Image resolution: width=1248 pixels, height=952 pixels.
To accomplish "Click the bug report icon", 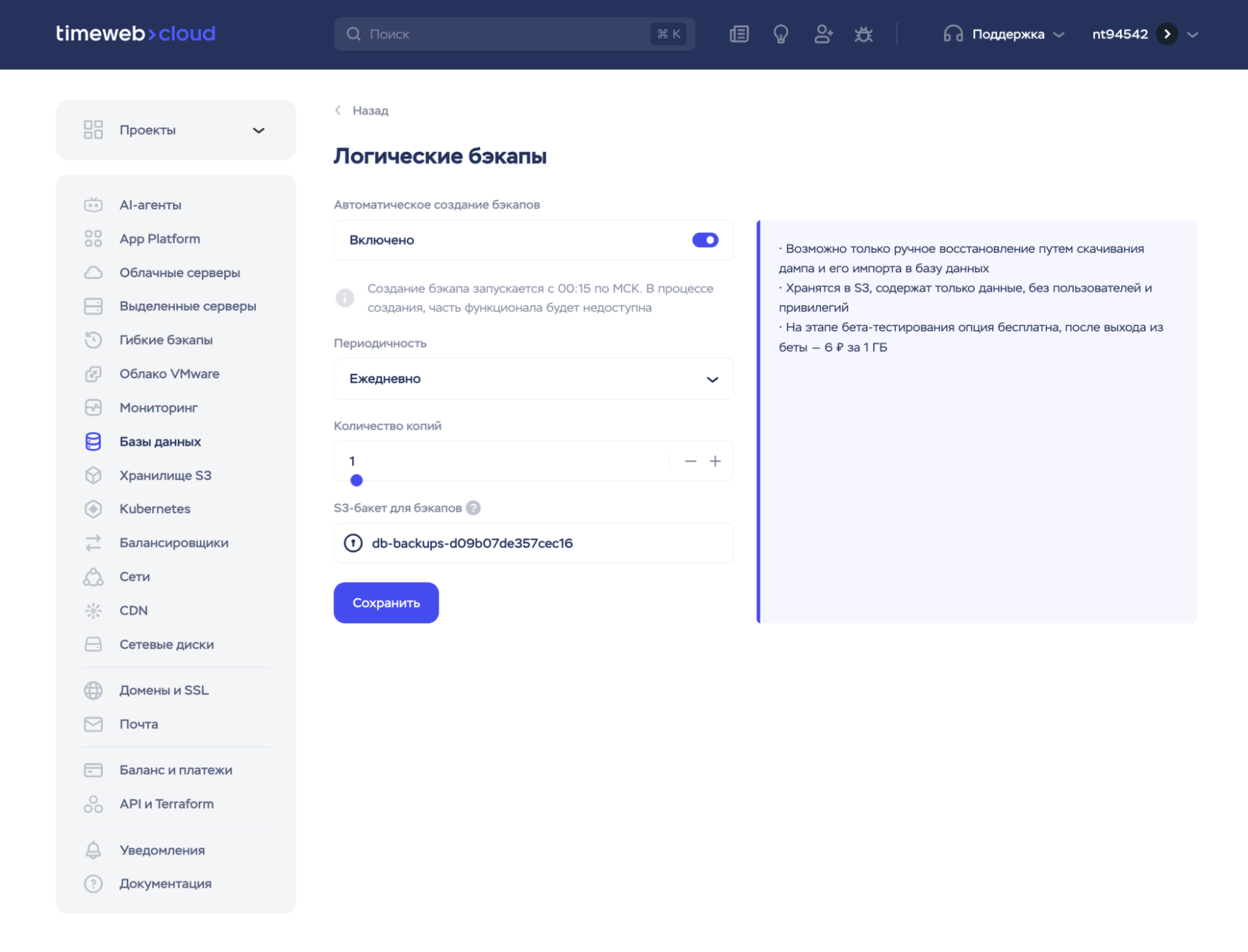I will [863, 34].
